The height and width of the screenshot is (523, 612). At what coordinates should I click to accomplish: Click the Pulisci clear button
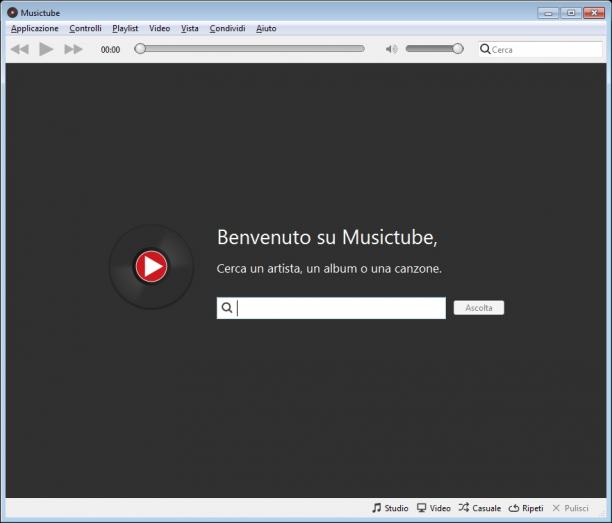pos(570,508)
